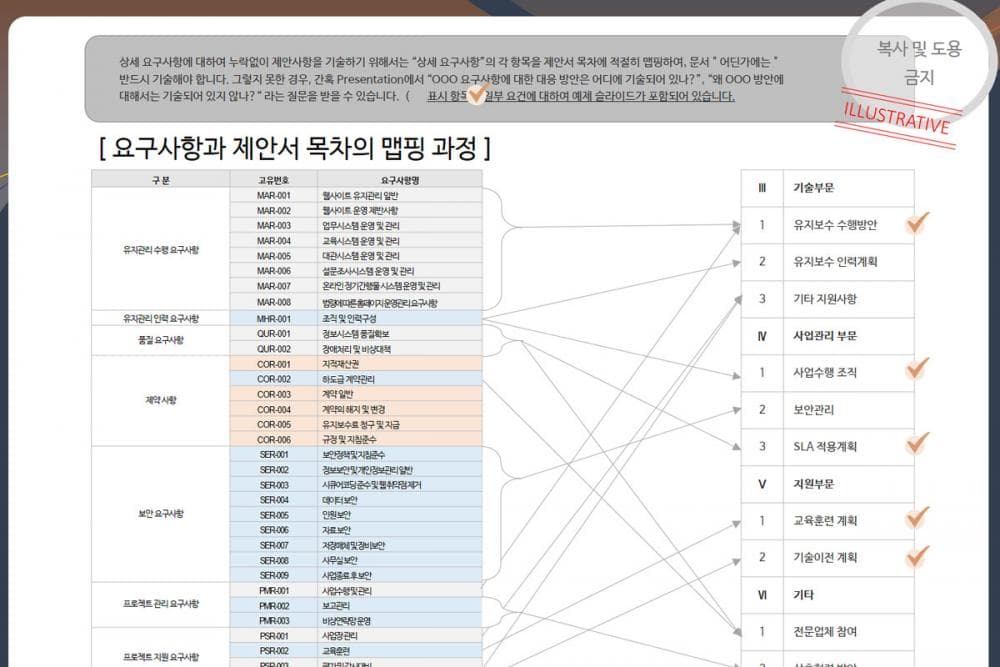Select the MAR-004 cell
The height and width of the screenshot is (667, 1000).
[x=274, y=241]
